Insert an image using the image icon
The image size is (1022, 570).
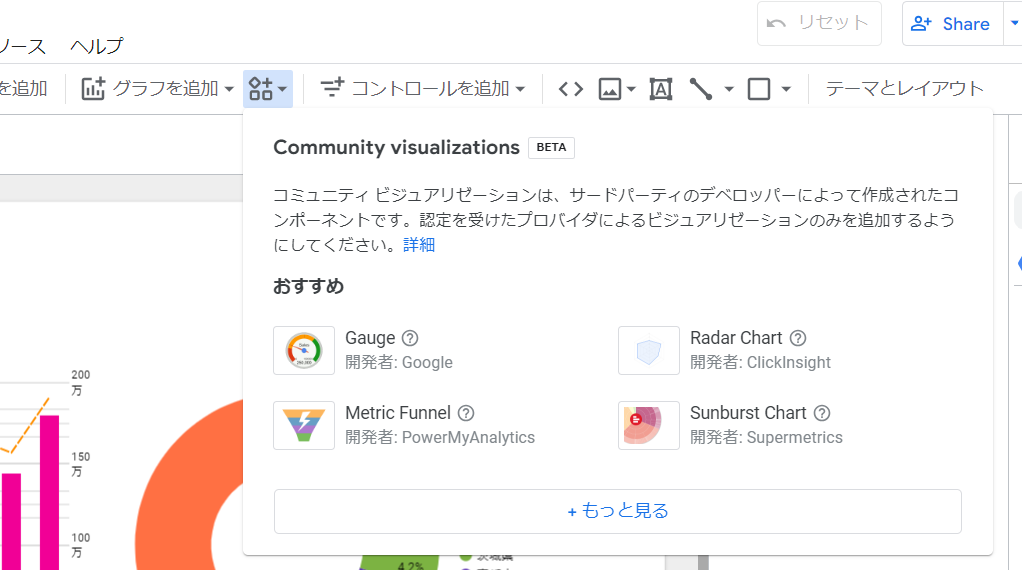(x=609, y=89)
